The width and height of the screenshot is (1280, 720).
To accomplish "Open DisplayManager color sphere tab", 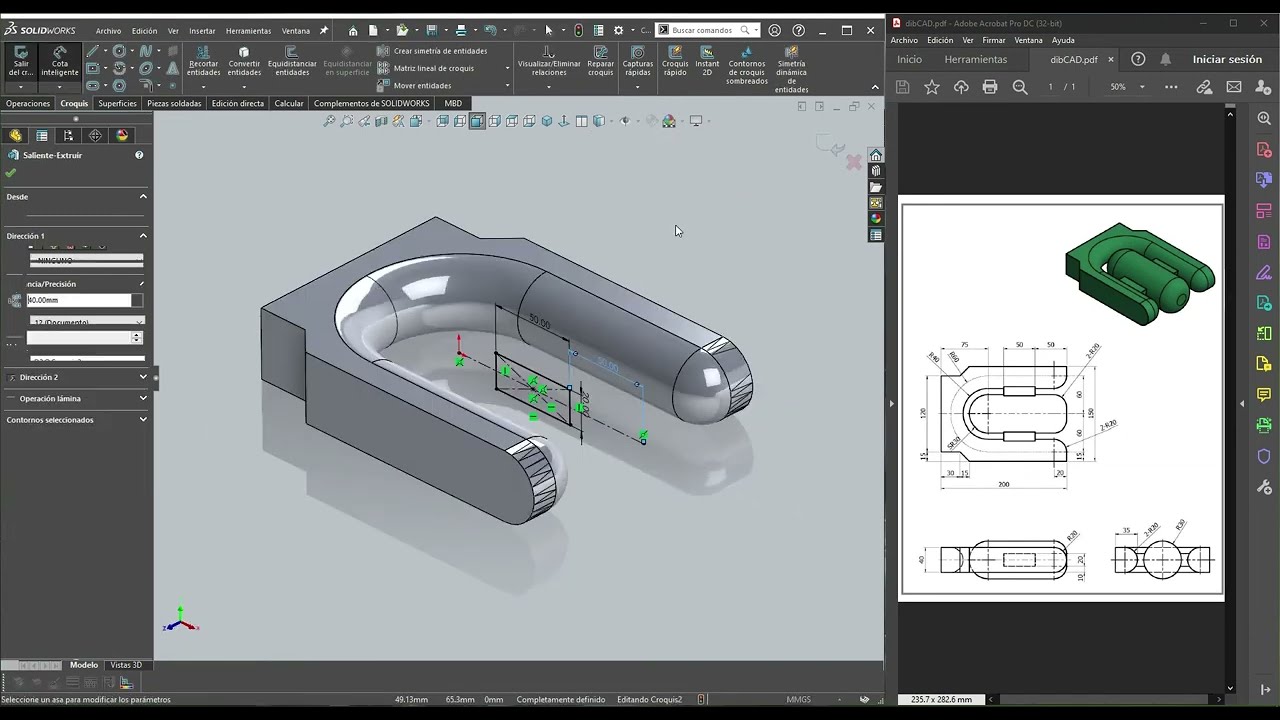I will [x=122, y=136].
